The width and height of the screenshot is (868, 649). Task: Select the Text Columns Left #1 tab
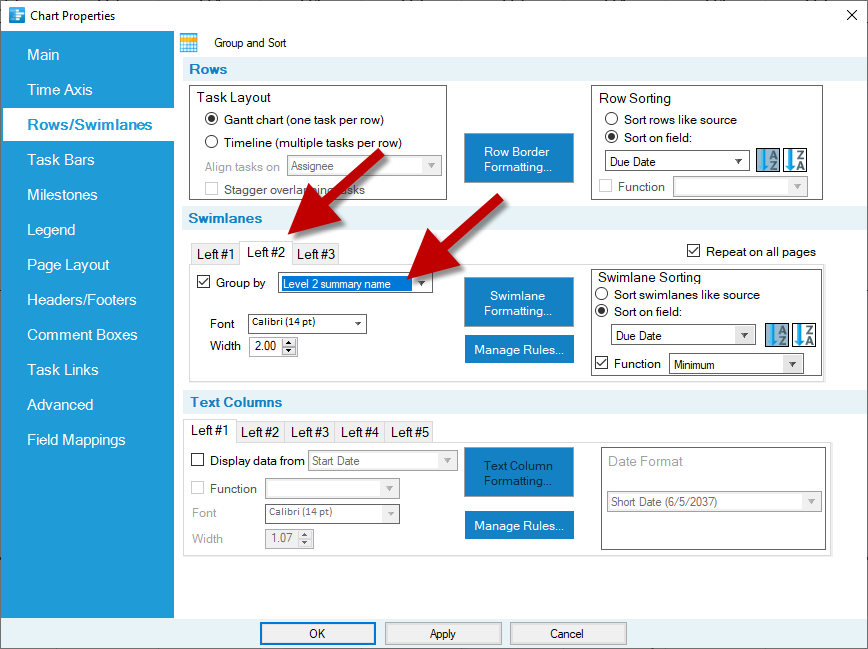tap(210, 430)
